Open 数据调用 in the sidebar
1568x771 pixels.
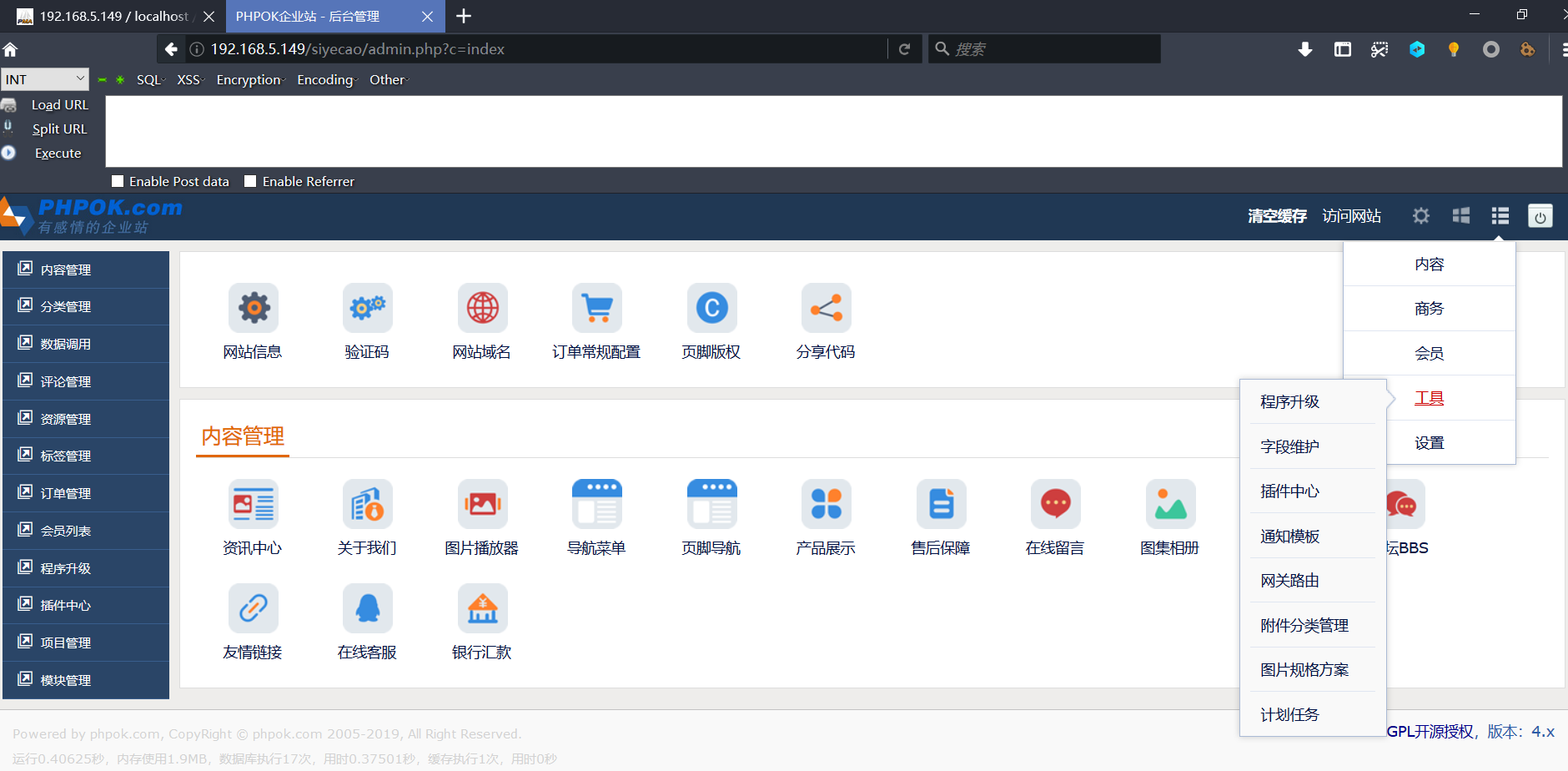tap(86, 344)
